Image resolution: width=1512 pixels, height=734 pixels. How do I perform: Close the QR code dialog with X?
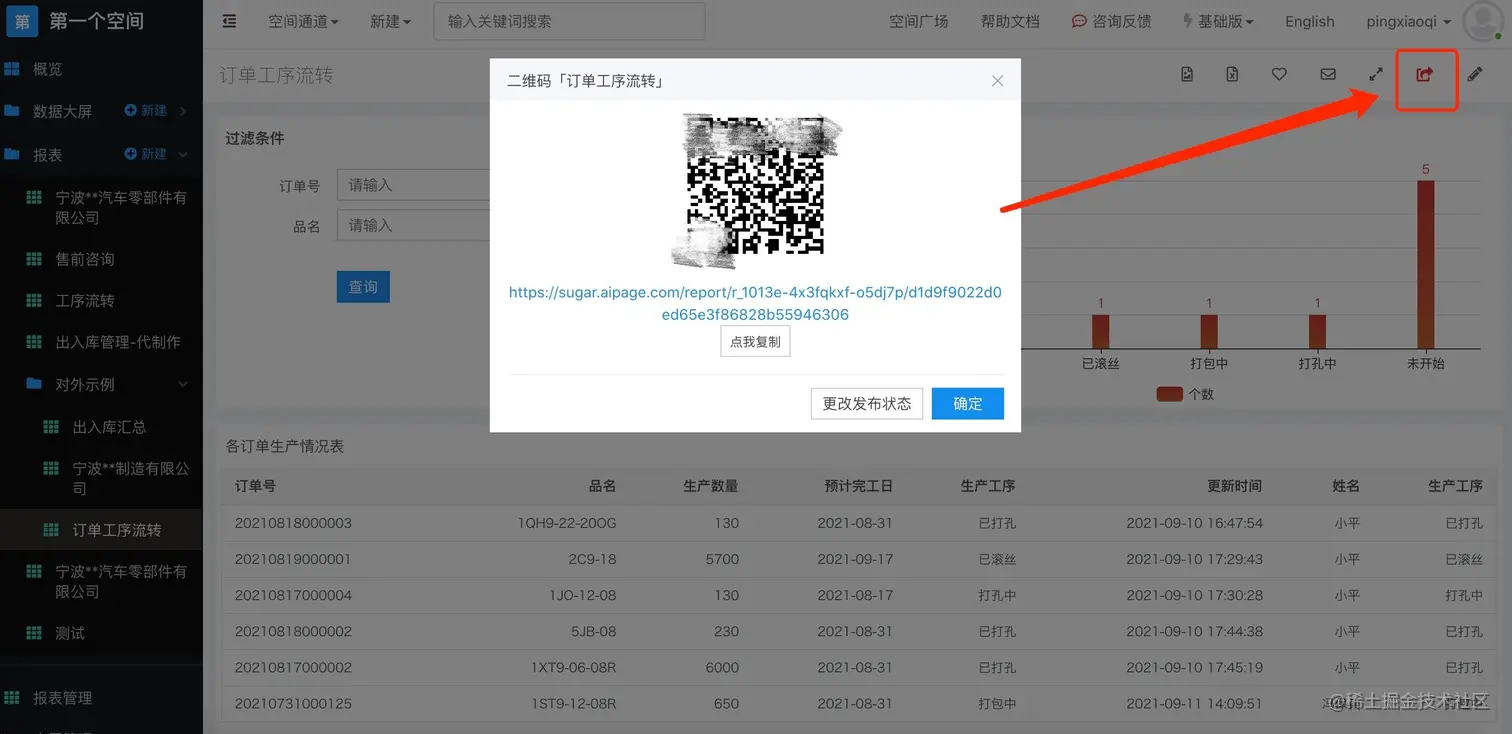[x=997, y=81]
